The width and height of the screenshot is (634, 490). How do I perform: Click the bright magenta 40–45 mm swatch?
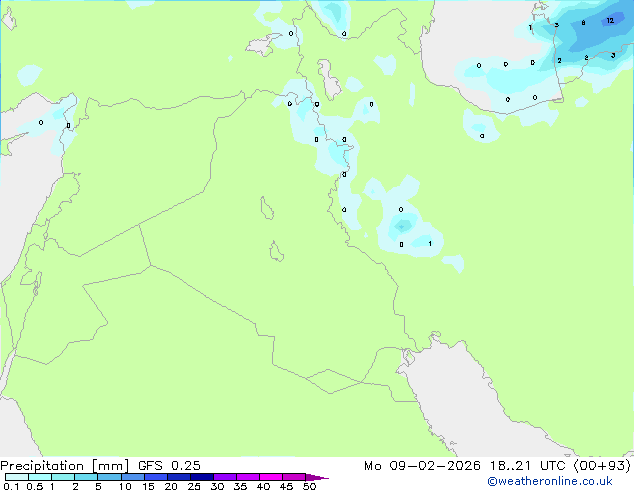tap(271, 477)
